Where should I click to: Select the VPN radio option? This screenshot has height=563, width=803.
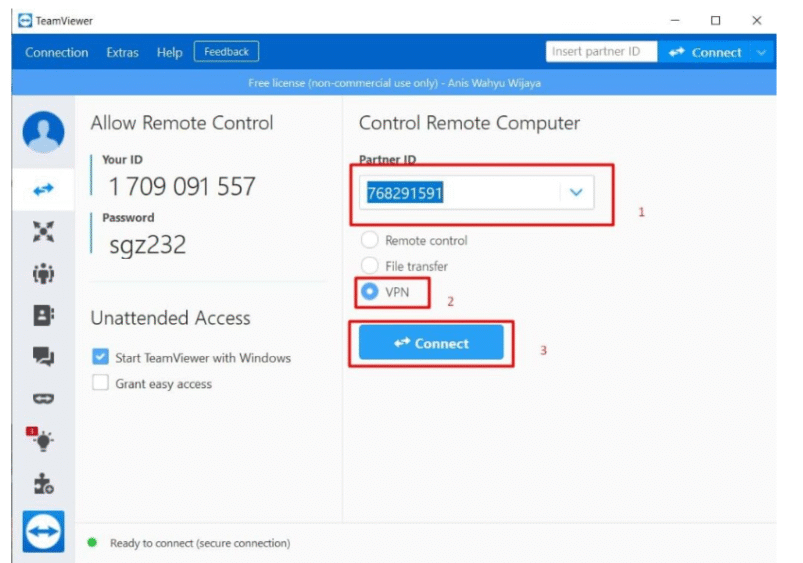(x=370, y=291)
